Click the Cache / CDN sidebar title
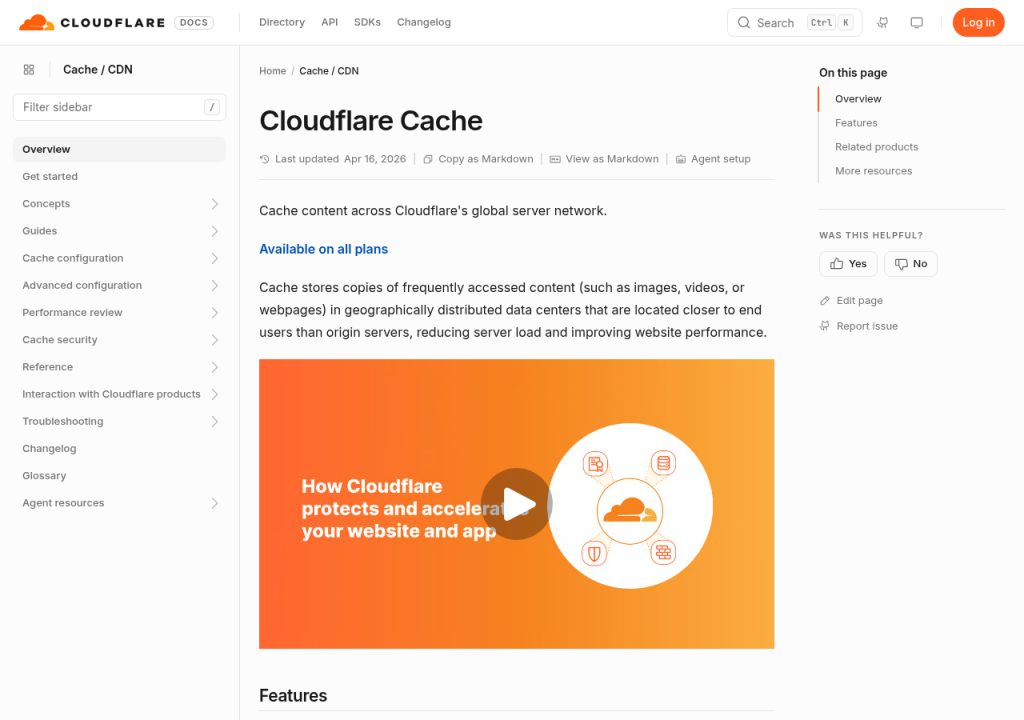 pyautogui.click(x=97, y=70)
